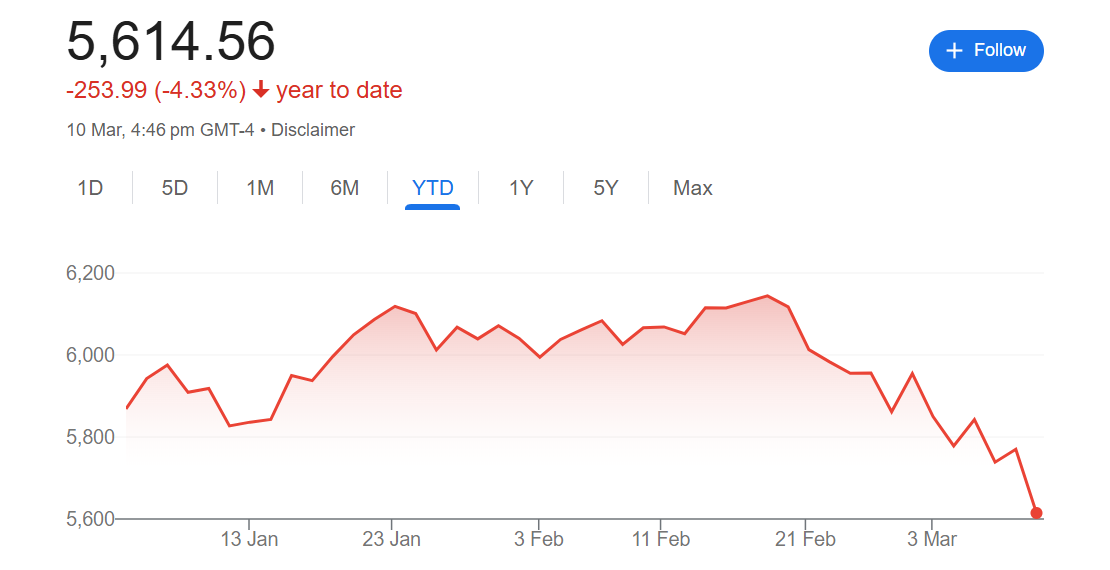Click the 13 Jan date label

pyautogui.click(x=249, y=540)
